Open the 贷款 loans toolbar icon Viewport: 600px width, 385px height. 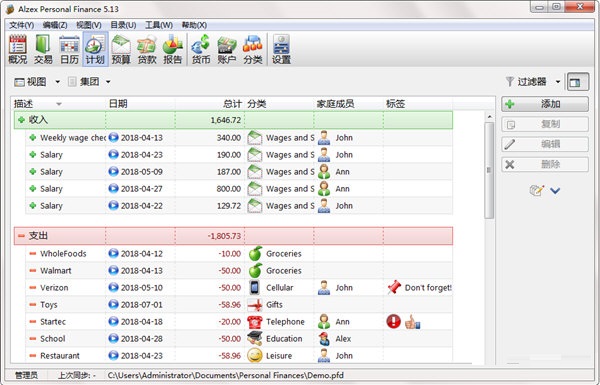tap(147, 49)
